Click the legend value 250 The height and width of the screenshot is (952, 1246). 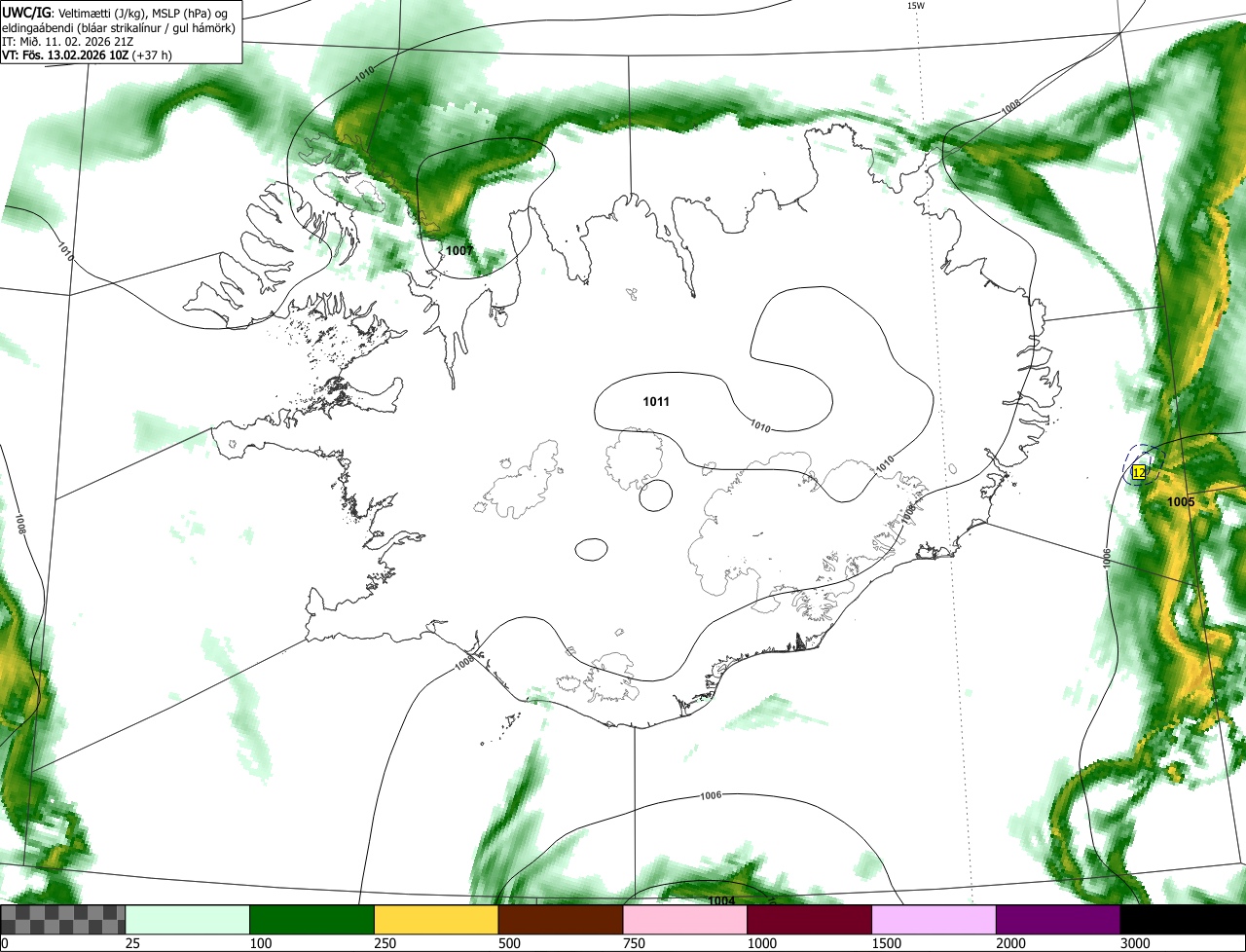pos(385,943)
